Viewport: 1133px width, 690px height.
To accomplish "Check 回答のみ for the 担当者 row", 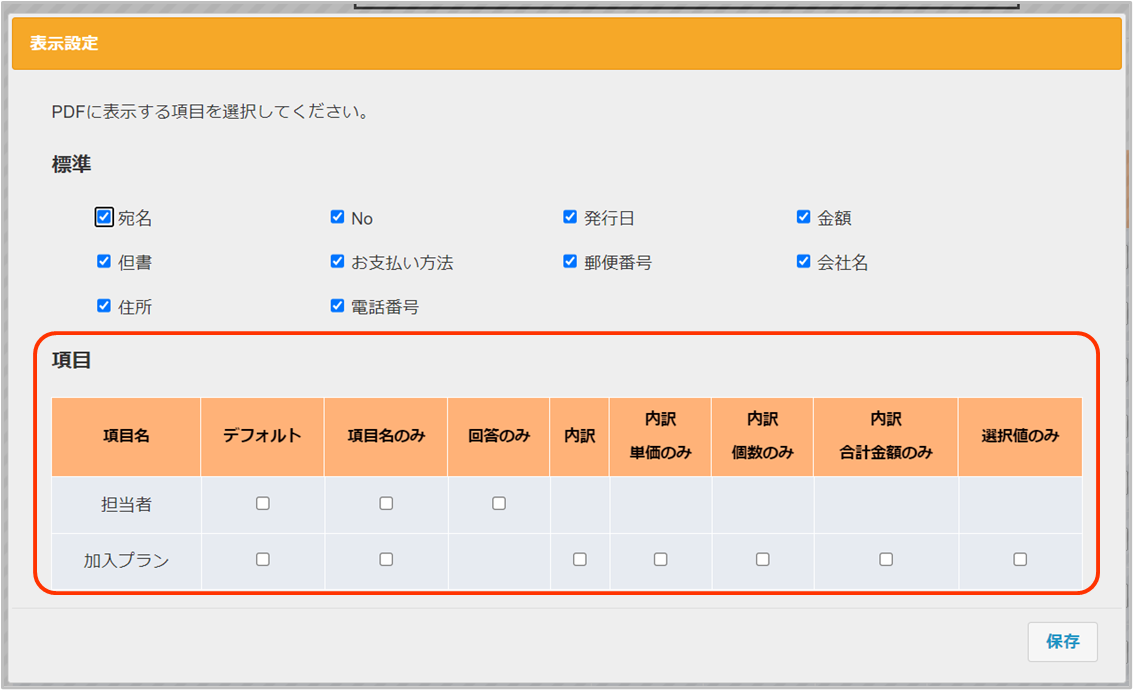I will coord(499,504).
